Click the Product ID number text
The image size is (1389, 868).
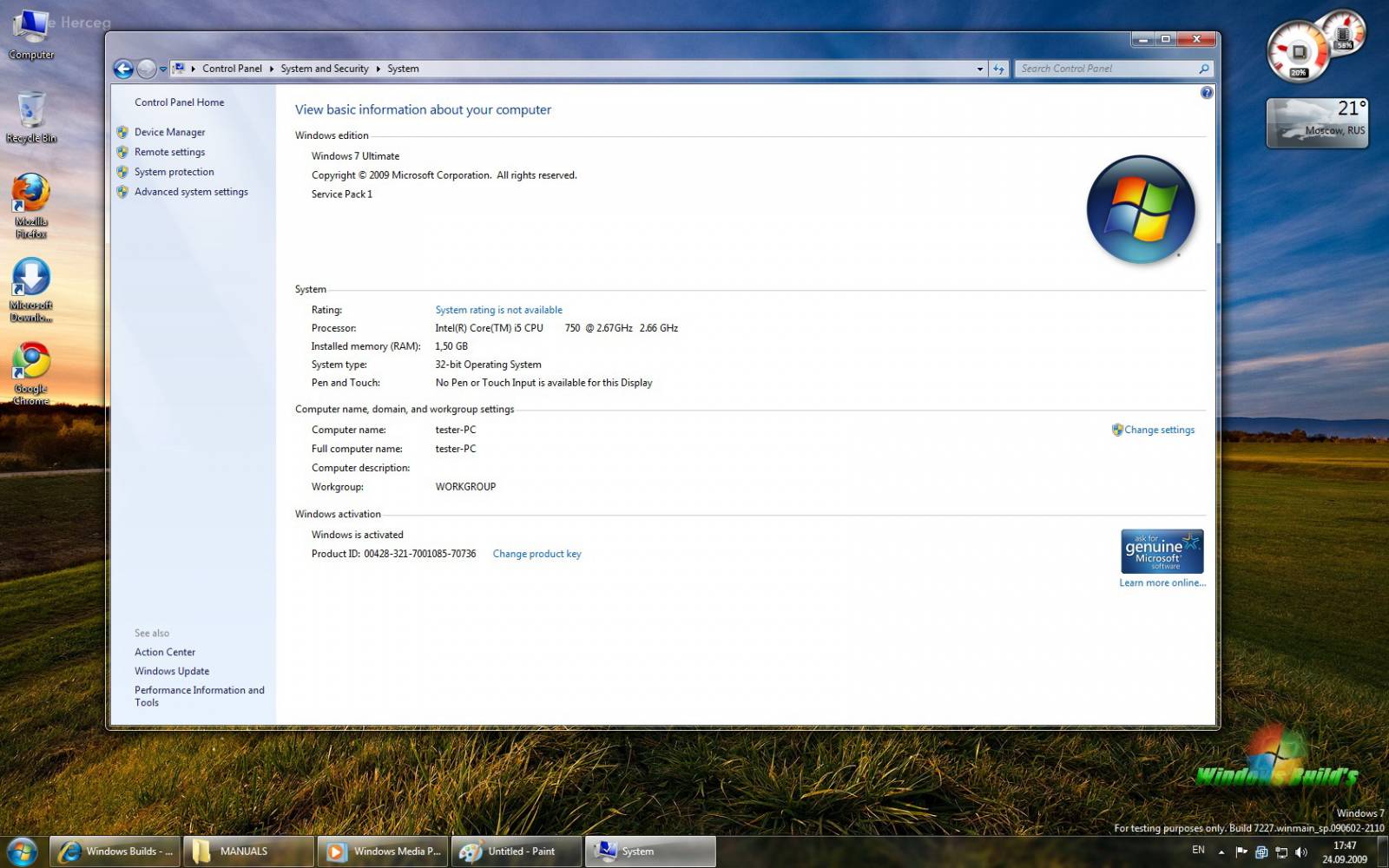(420, 554)
